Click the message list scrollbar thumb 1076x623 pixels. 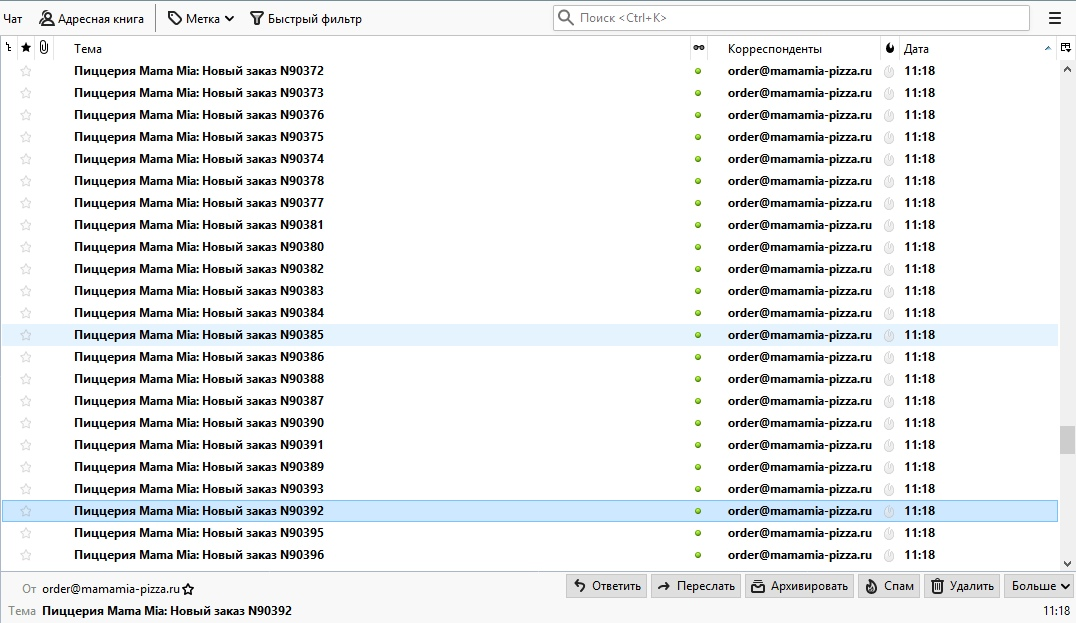1067,440
